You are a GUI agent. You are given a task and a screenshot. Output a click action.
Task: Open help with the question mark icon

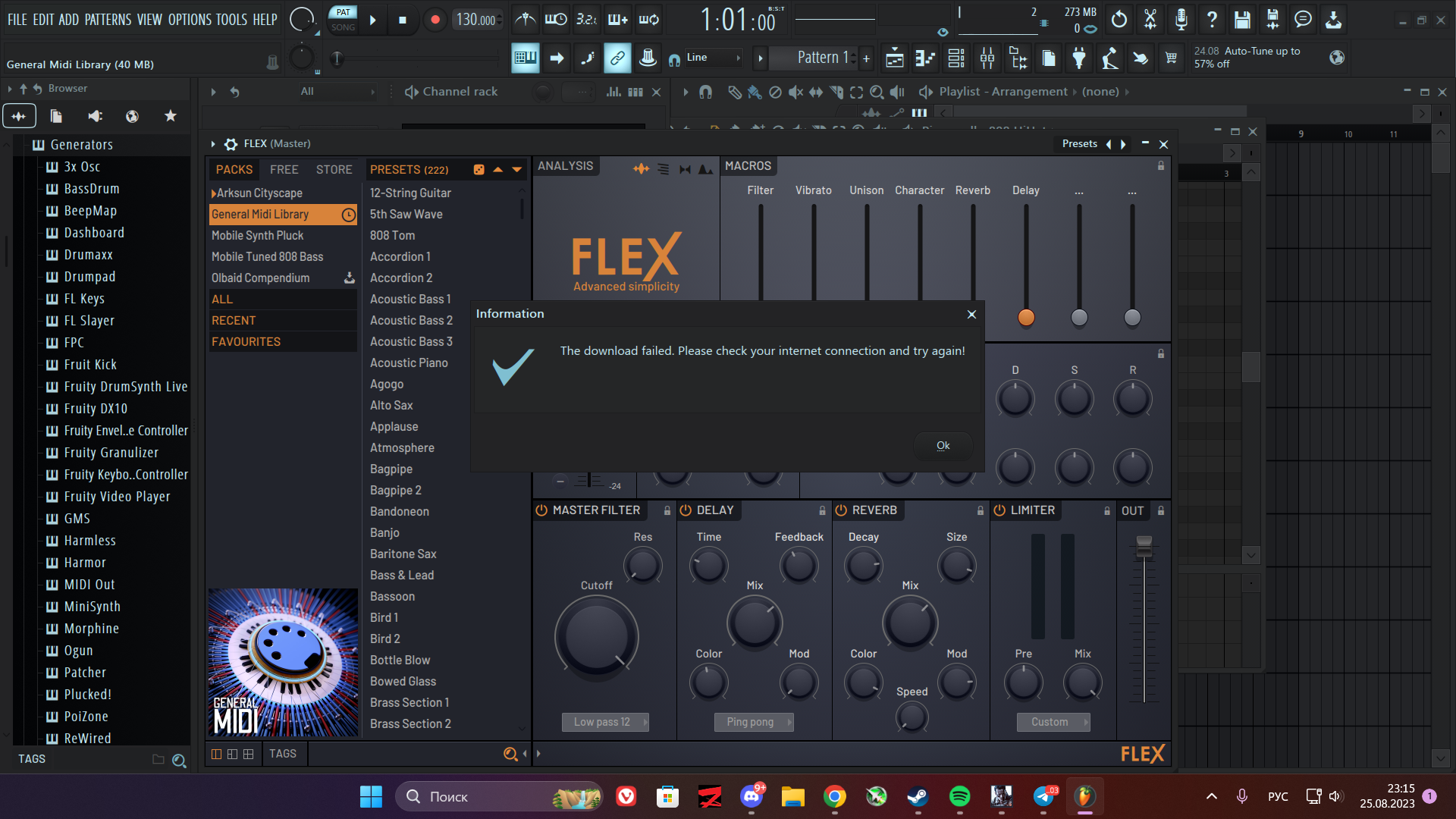click(1212, 19)
